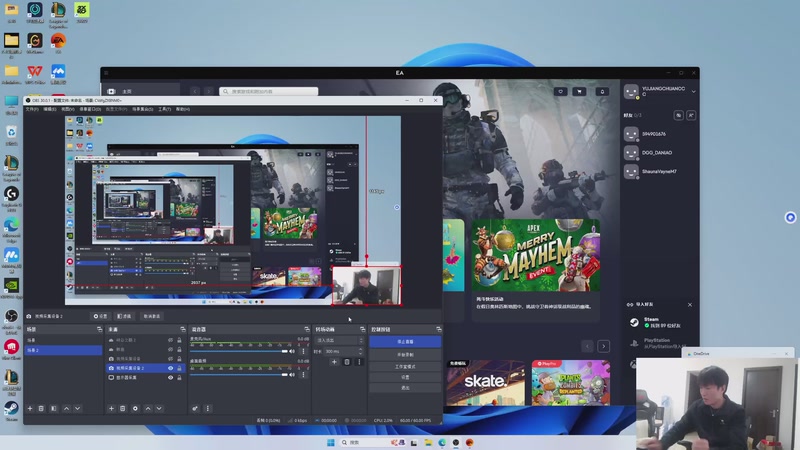
Task: Open WPS Office desktop shortcut
Action: pos(35,74)
